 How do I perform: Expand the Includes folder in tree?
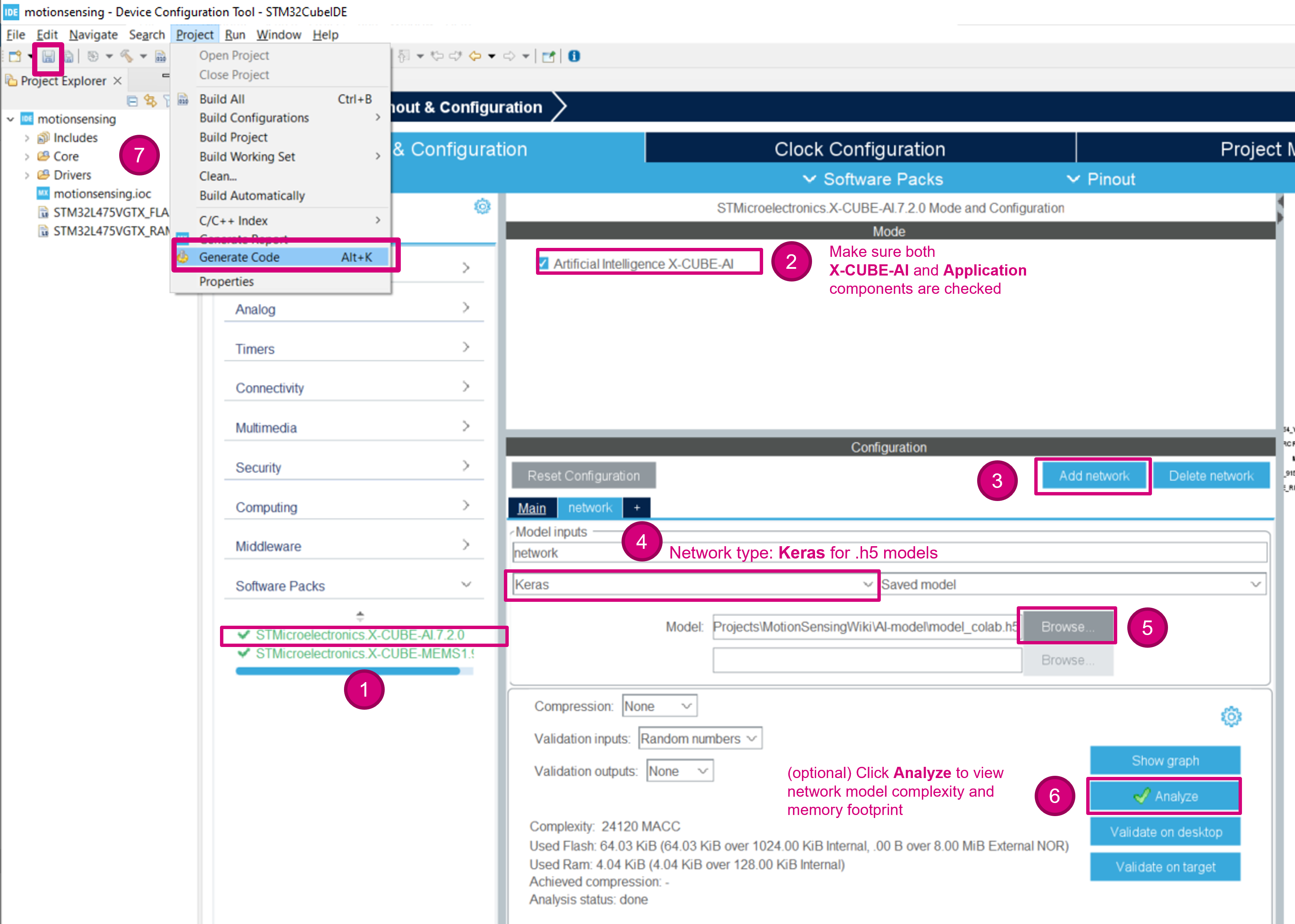coord(27,138)
